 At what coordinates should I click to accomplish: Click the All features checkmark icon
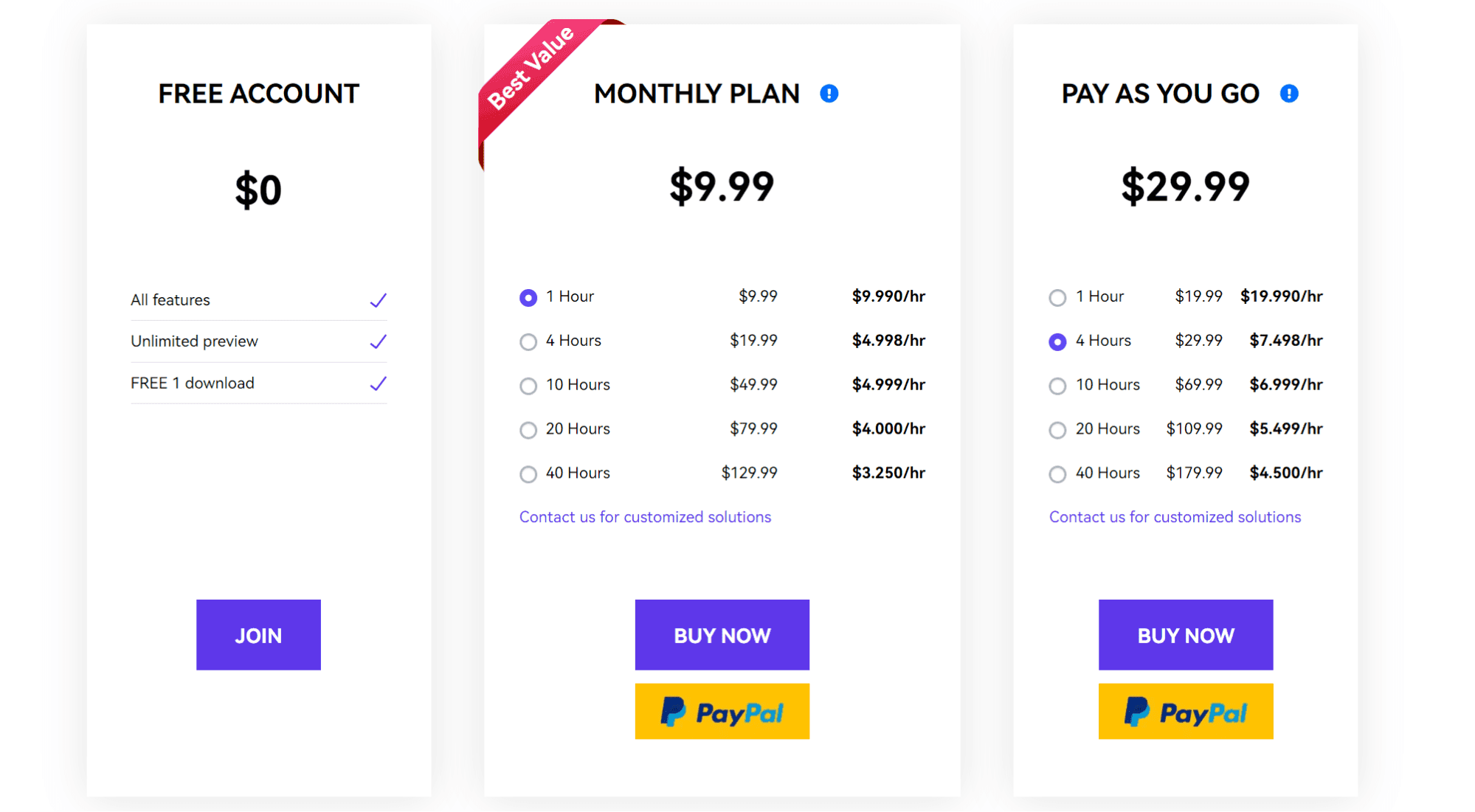click(378, 300)
